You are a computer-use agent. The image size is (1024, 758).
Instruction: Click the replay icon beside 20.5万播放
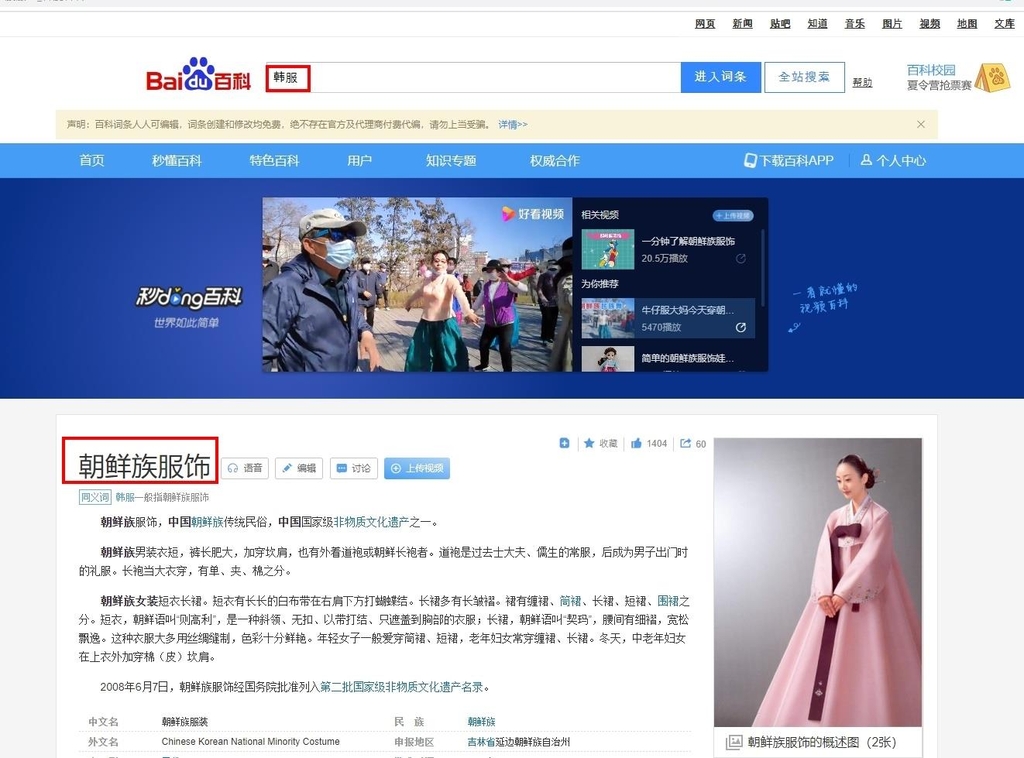[741, 259]
